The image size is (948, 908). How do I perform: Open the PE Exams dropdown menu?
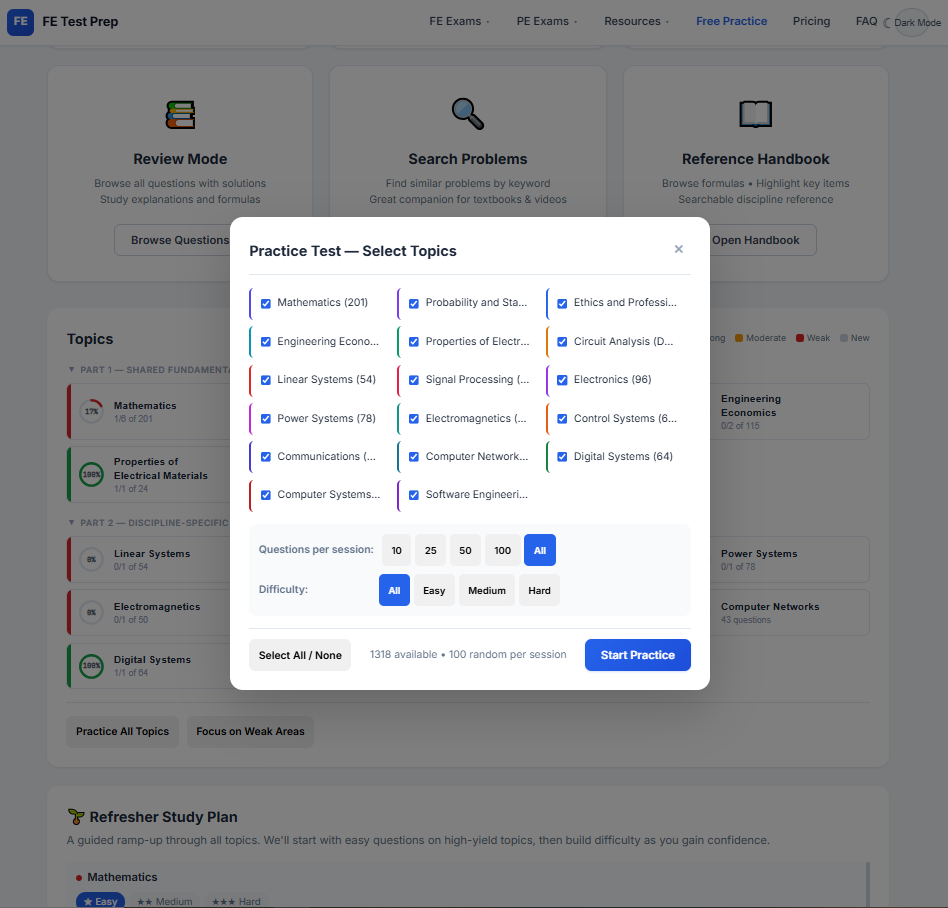(547, 21)
